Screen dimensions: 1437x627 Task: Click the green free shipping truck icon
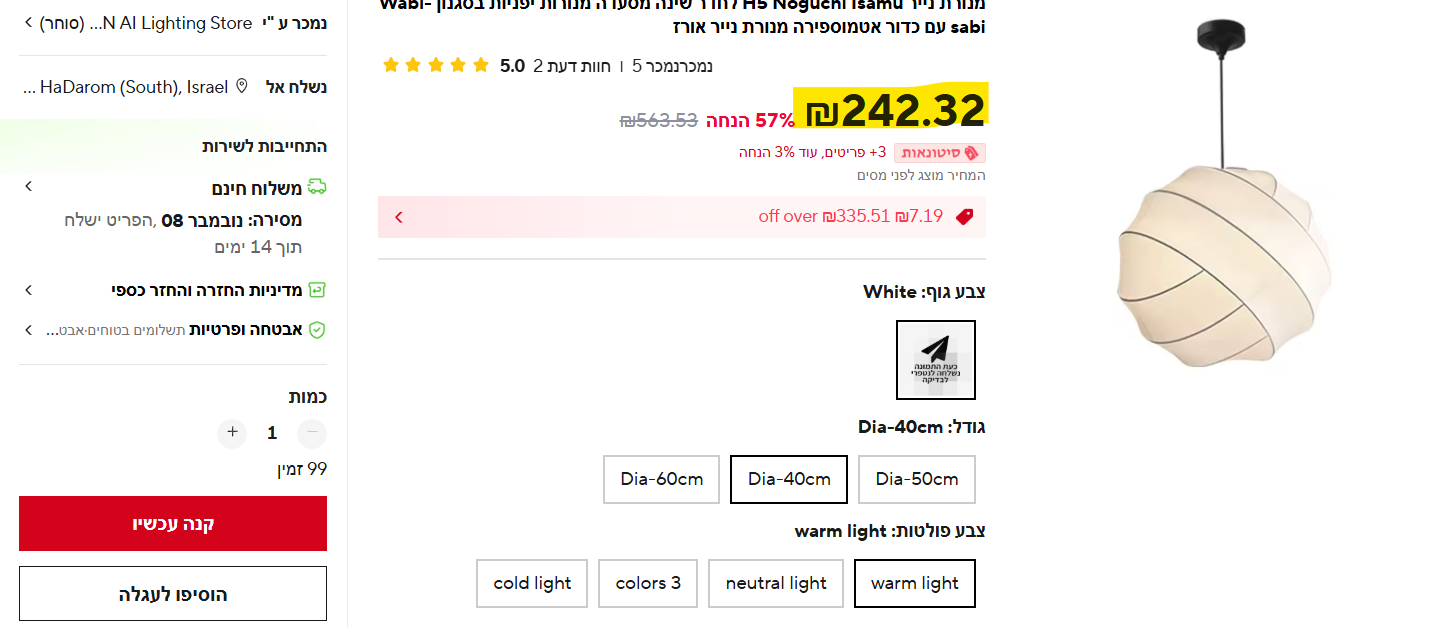click(317, 187)
